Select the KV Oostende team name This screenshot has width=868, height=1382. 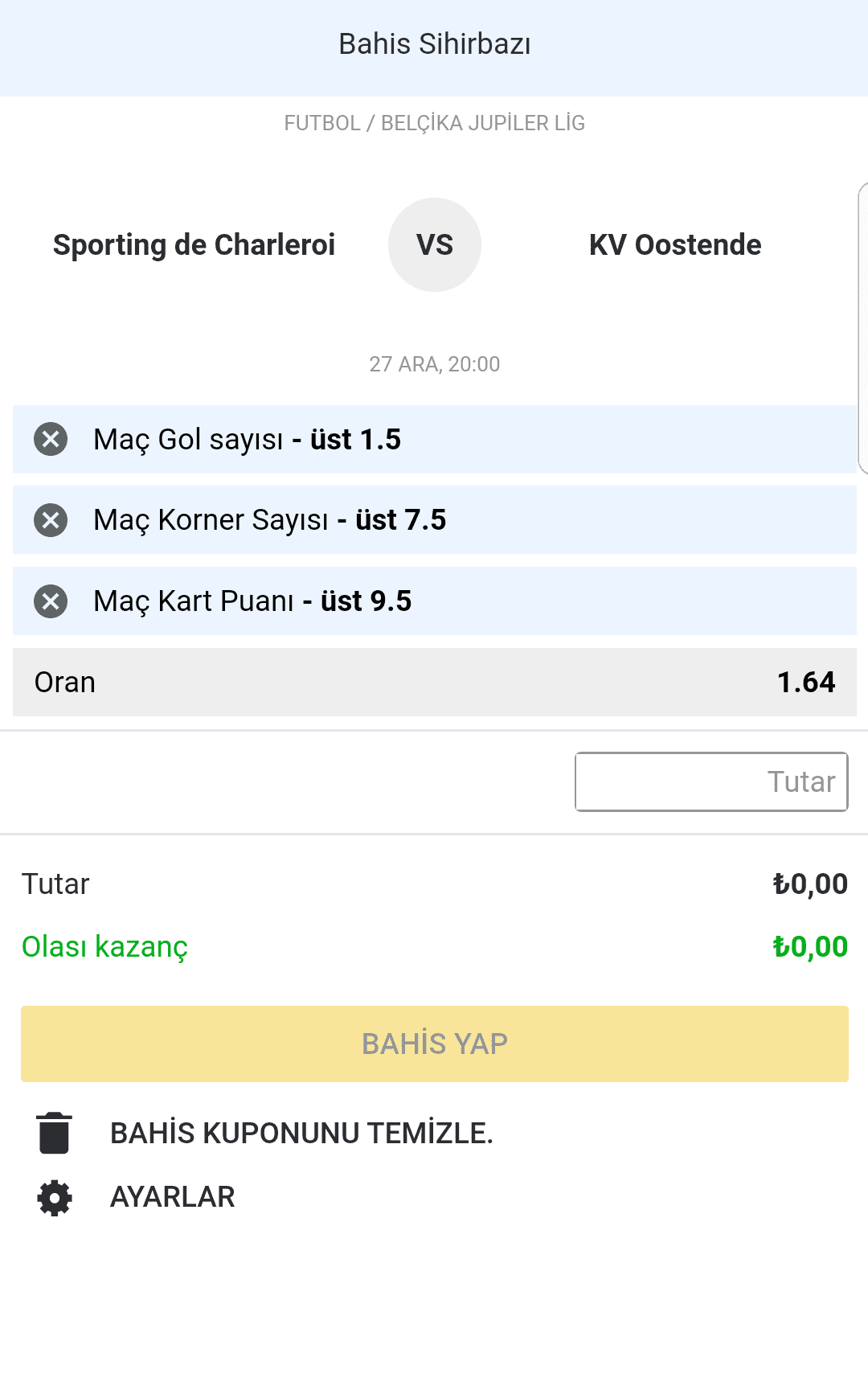(x=675, y=245)
